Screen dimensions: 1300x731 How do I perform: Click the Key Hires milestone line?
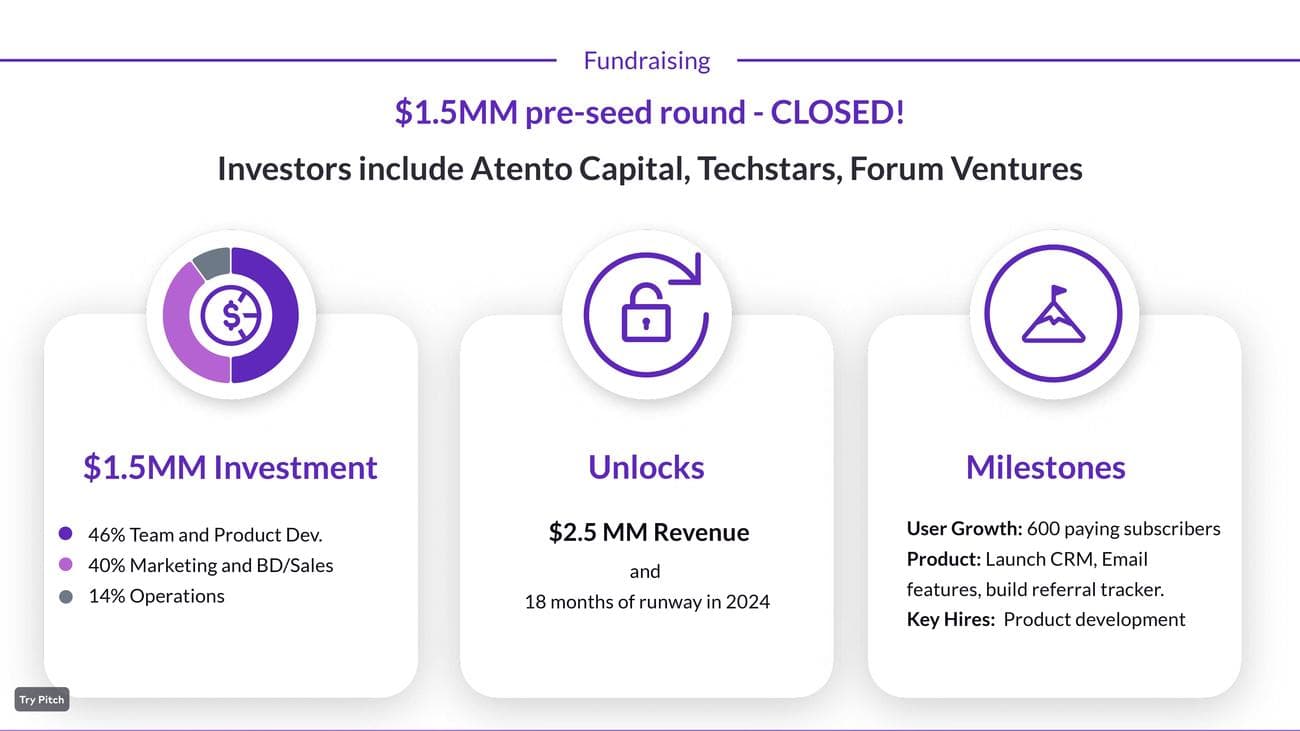pyautogui.click(x=1045, y=619)
